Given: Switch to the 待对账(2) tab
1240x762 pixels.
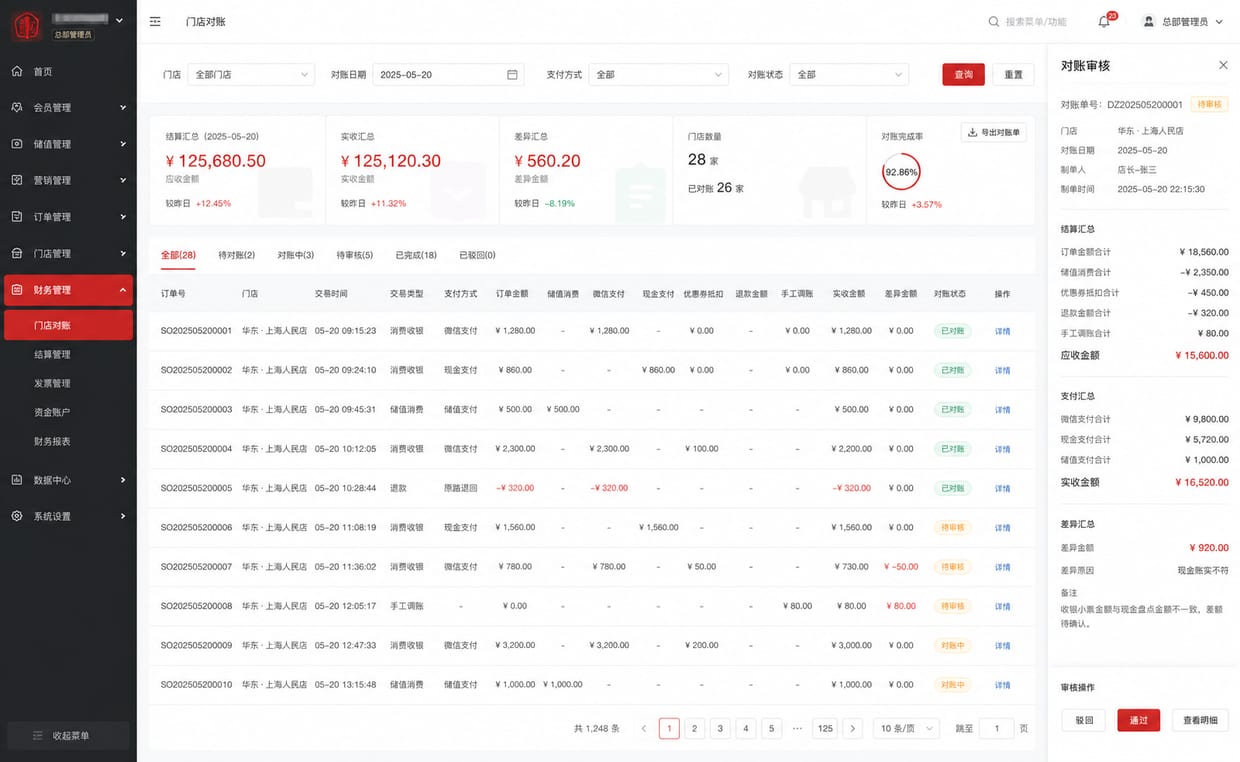Looking at the screenshot, I should tap(236, 255).
